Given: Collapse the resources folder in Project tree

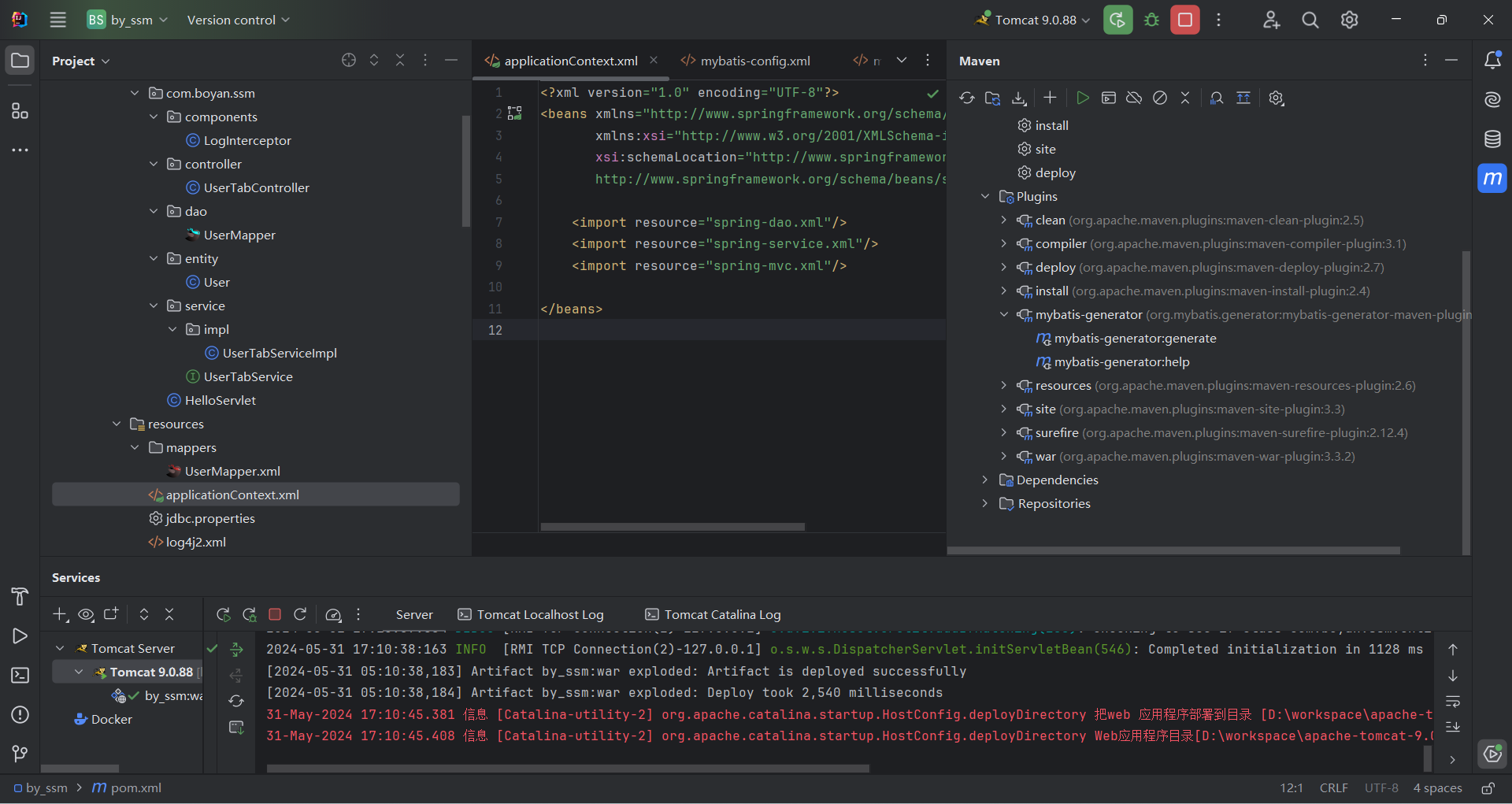Looking at the screenshot, I should [x=117, y=424].
